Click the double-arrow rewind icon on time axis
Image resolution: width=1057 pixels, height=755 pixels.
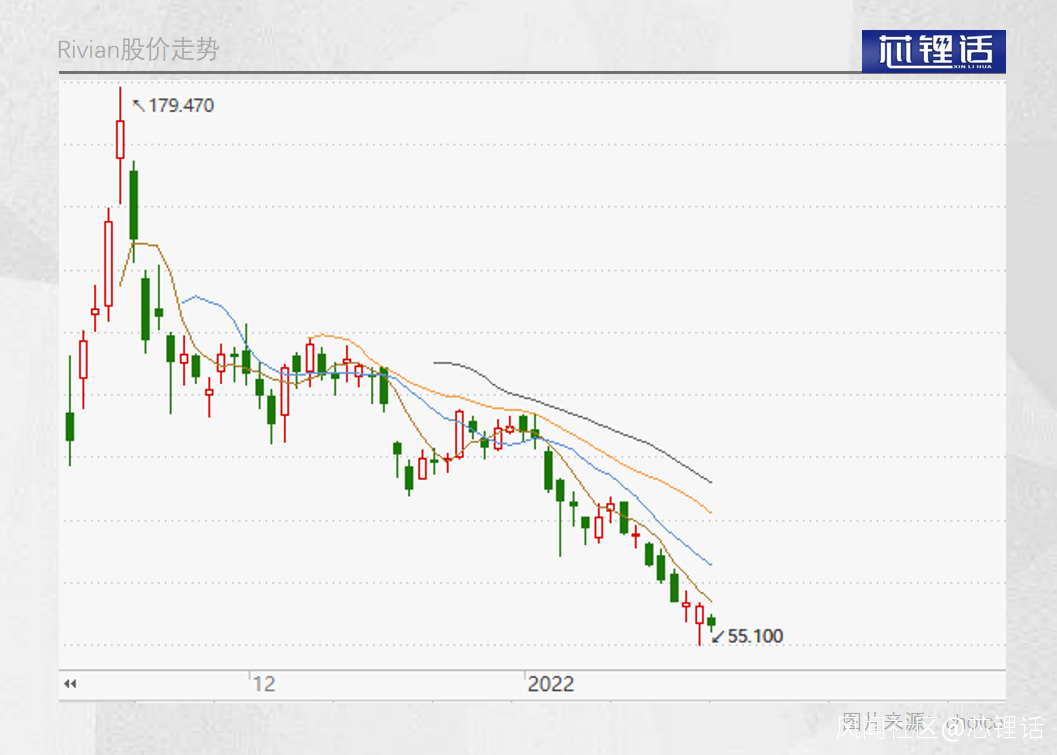[70, 684]
